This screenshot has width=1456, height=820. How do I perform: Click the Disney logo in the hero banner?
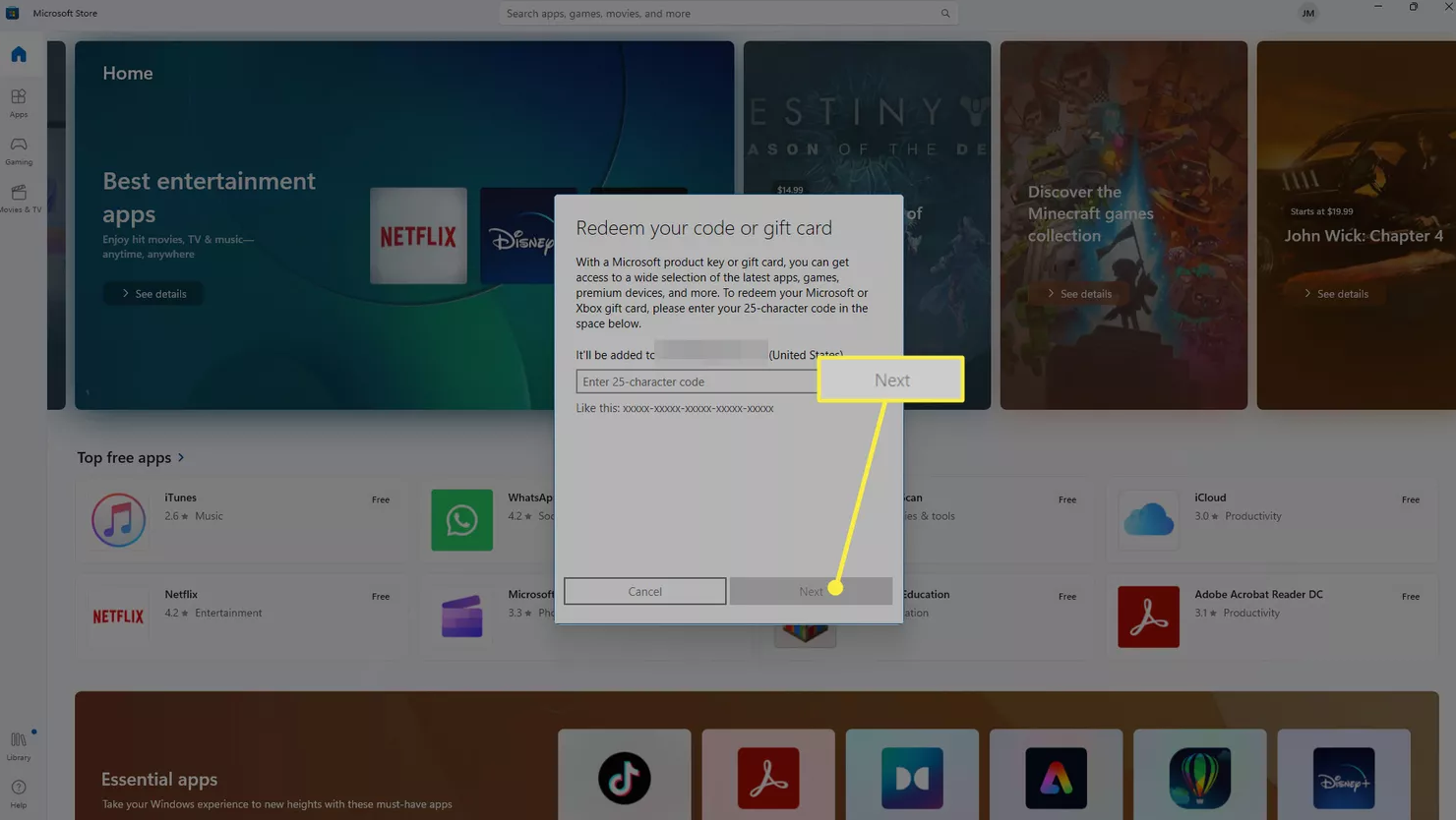[x=517, y=236]
